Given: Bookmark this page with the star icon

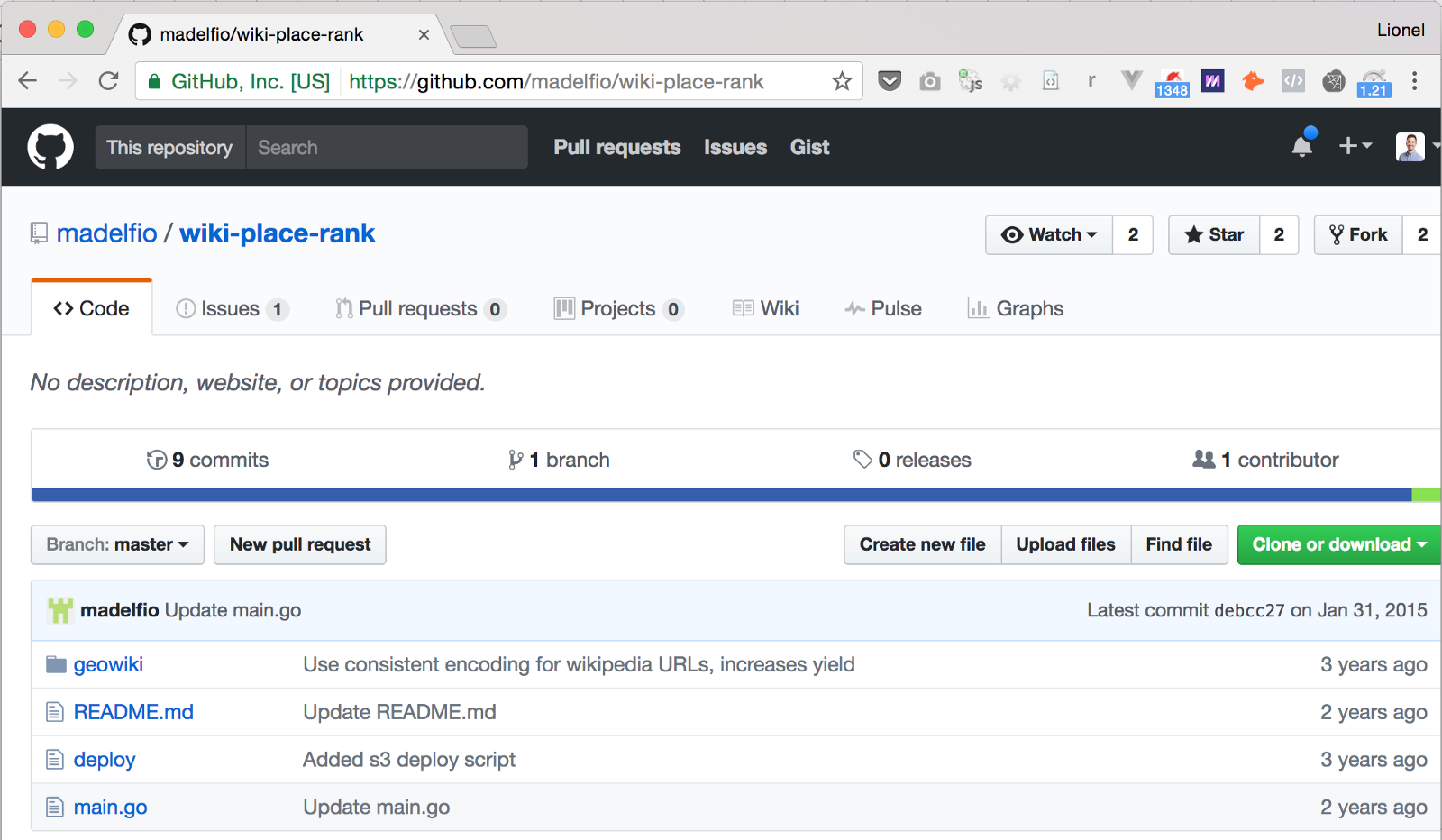Looking at the screenshot, I should (x=842, y=81).
